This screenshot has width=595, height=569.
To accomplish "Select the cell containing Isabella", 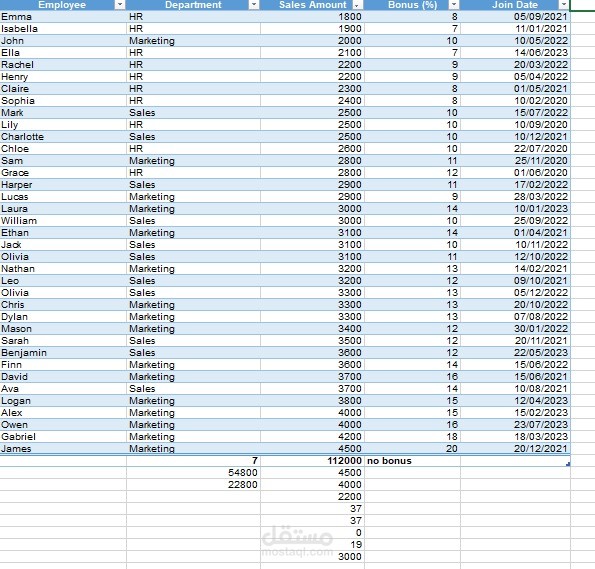I will [63, 28].
